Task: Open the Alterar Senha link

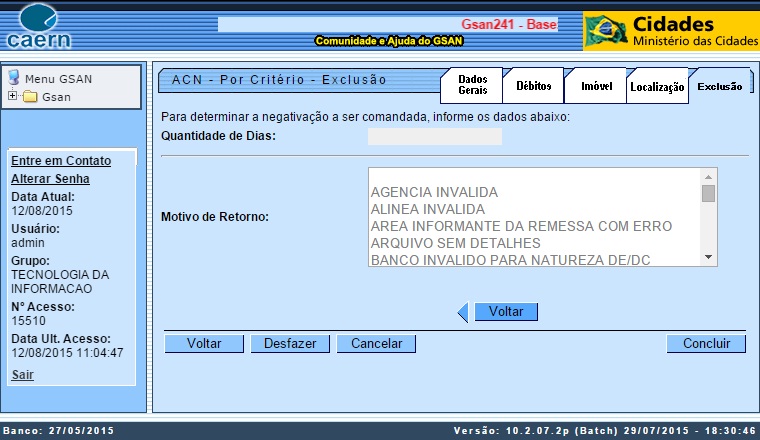Action: coord(50,178)
